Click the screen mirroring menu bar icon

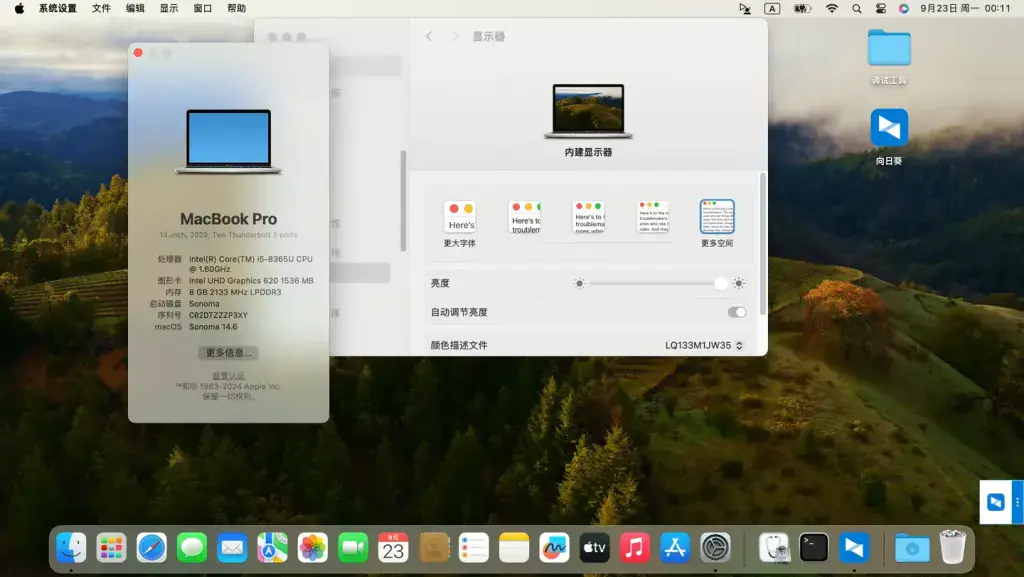point(744,8)
